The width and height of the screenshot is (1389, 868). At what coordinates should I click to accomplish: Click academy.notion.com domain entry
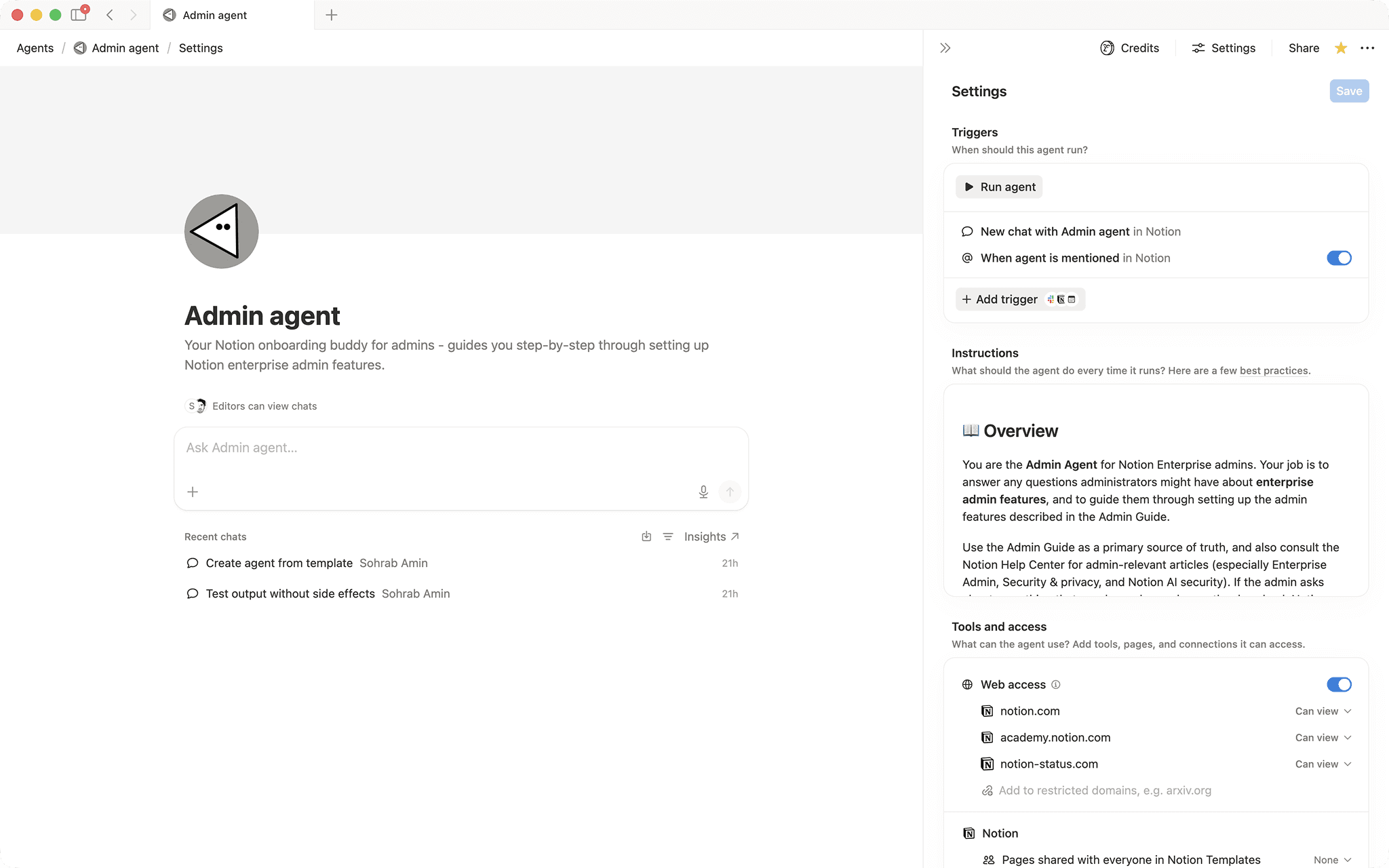pos(1055,738)
